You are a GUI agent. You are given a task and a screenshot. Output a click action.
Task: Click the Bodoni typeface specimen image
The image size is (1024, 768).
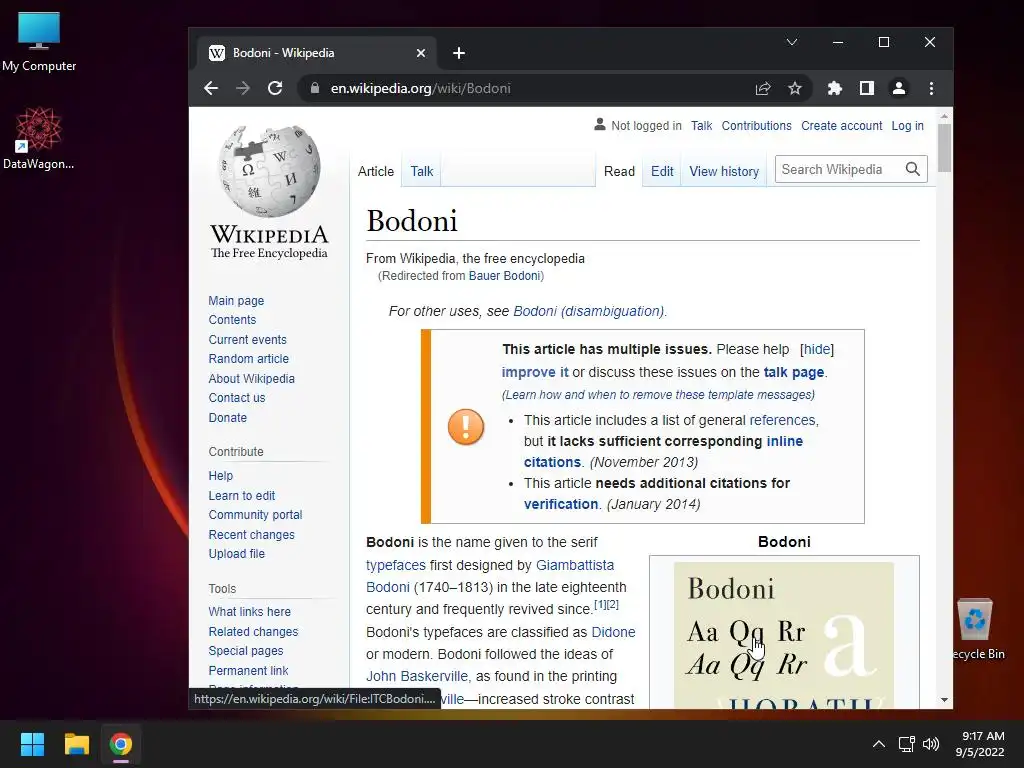[x=784, y=635]
